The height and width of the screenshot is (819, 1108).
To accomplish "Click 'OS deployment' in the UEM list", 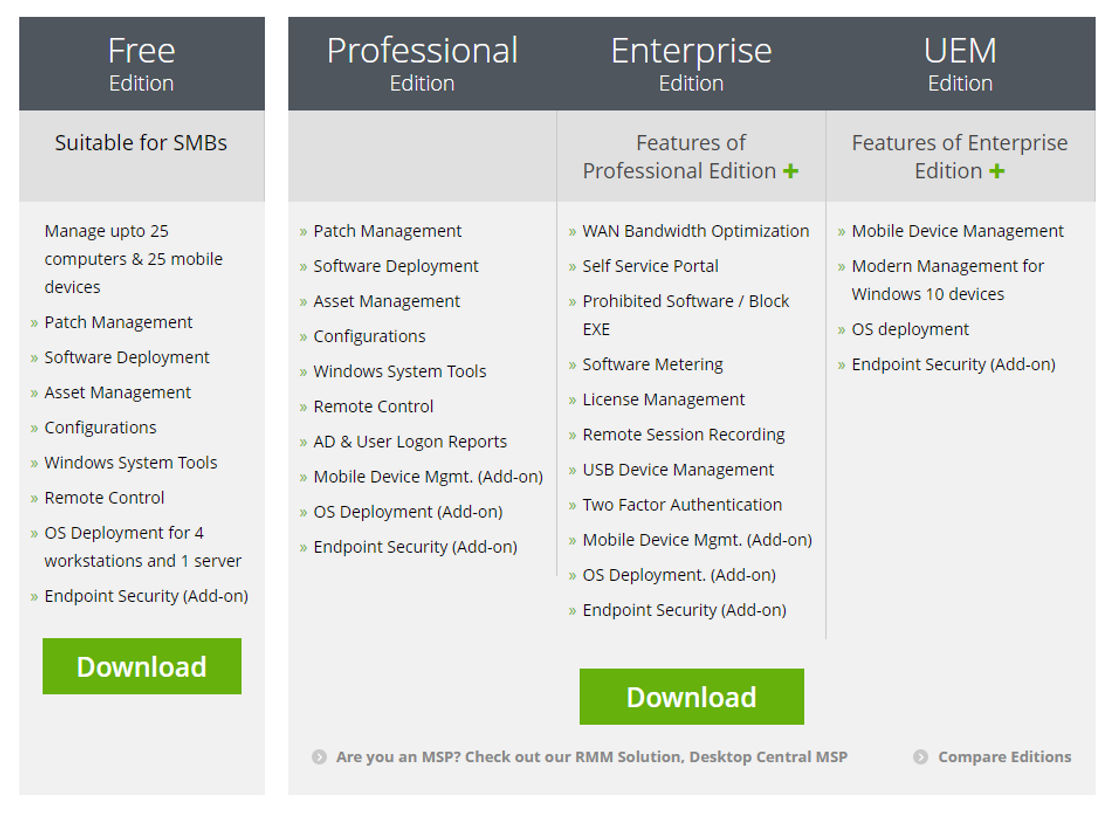I will coord(910,329).
